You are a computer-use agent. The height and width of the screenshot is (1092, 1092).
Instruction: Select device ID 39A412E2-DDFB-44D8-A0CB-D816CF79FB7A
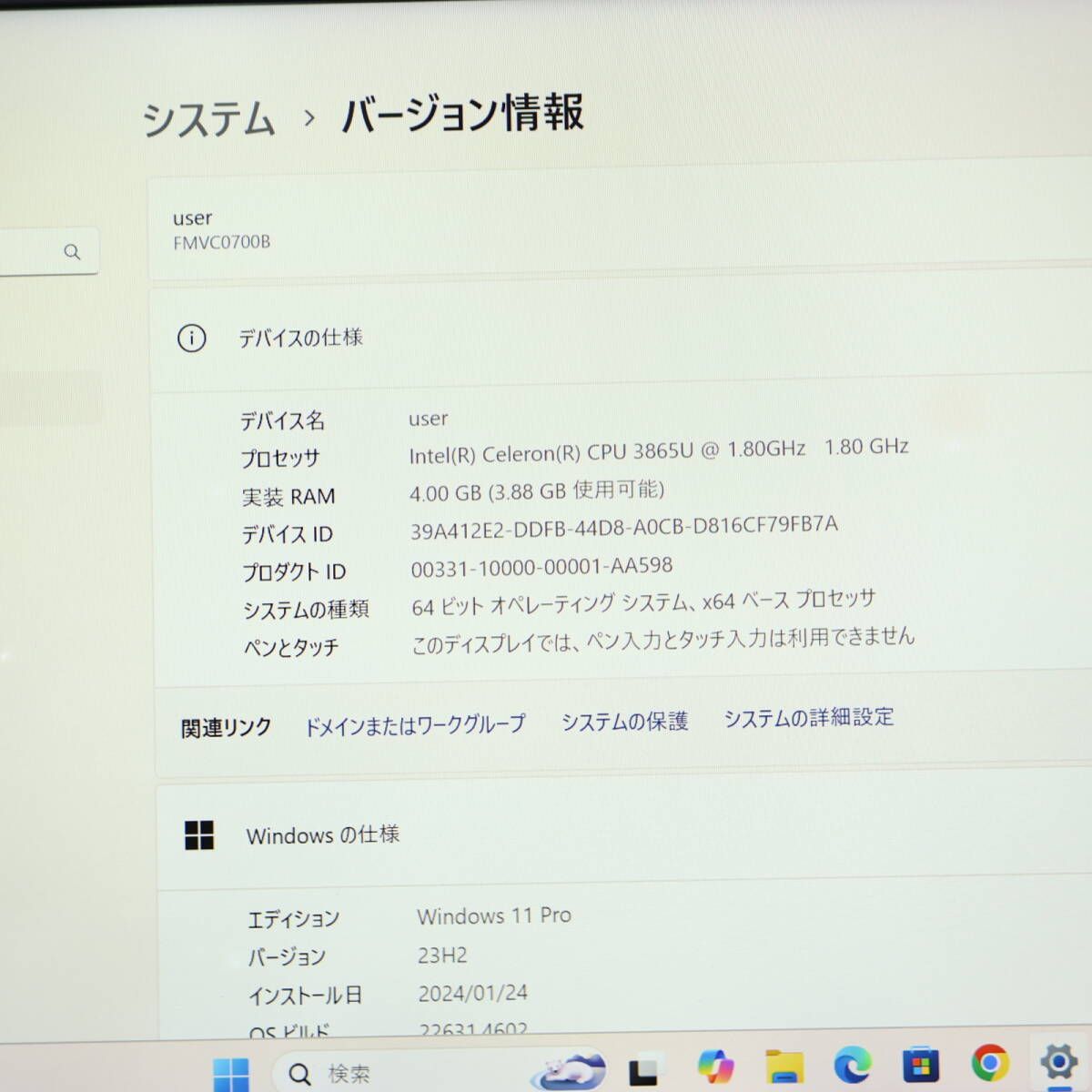tap(624, 527)
